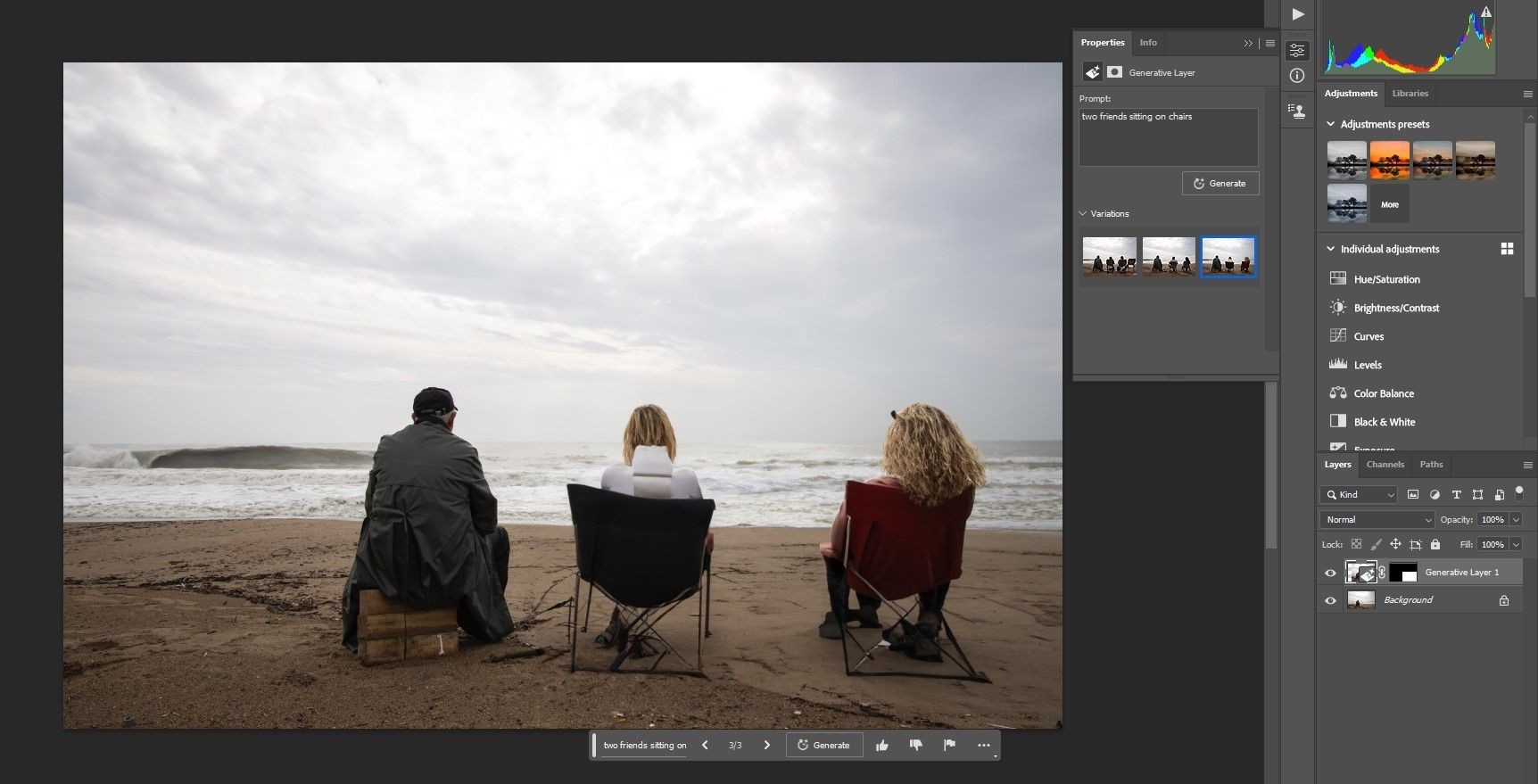Select the Curves adjustment icon
The height and width of the screenshot is (784, 1538).
(x=1338, y=336)
